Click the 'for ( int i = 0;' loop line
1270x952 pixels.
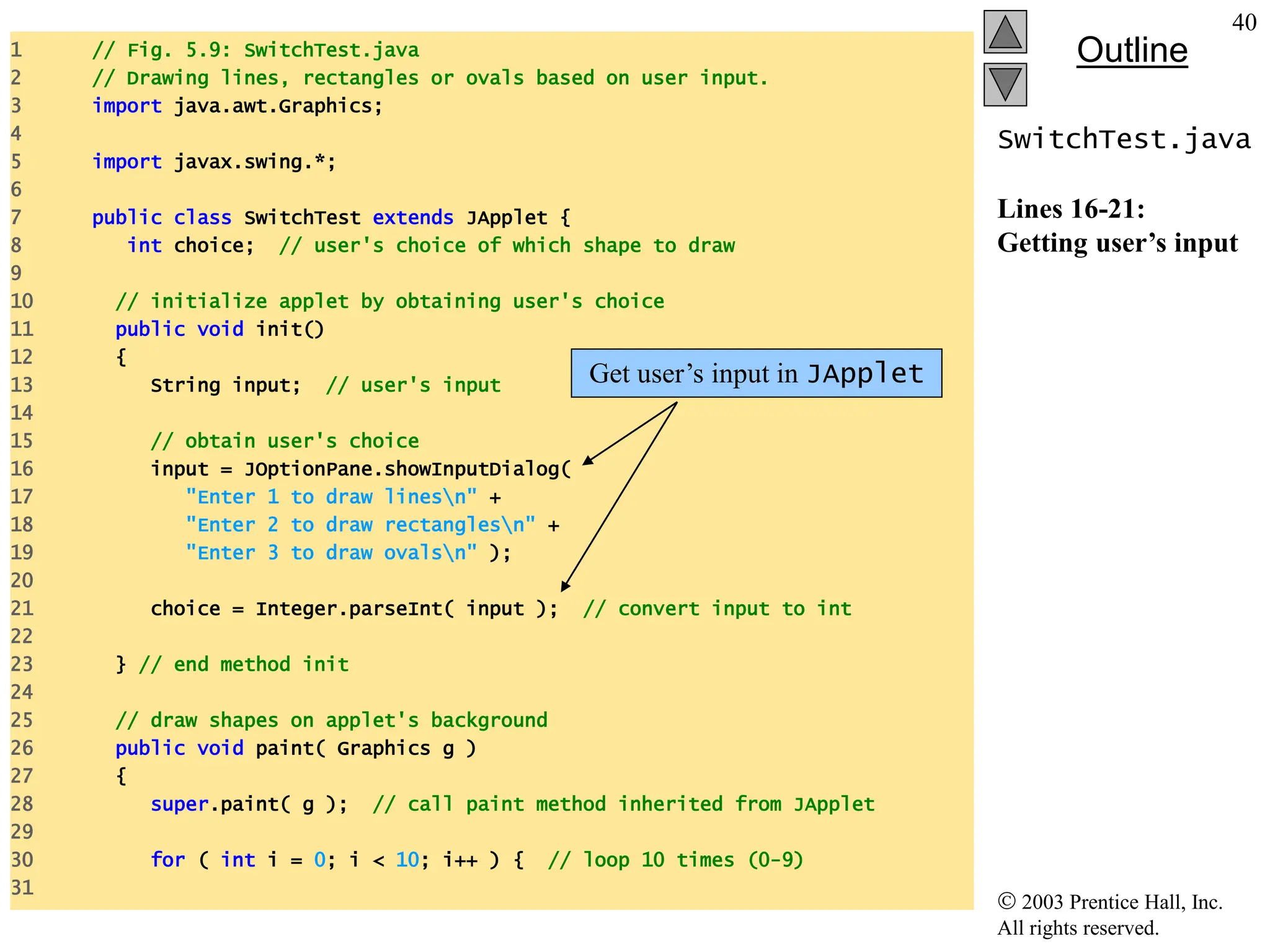point(337,860)
